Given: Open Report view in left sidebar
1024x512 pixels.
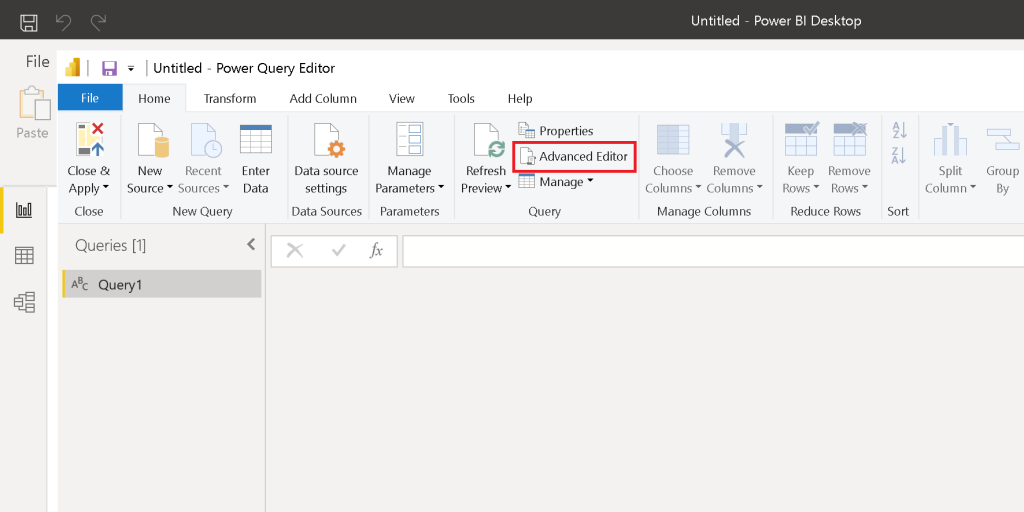Looking at the screenshot, I should (x=24, y=210).
